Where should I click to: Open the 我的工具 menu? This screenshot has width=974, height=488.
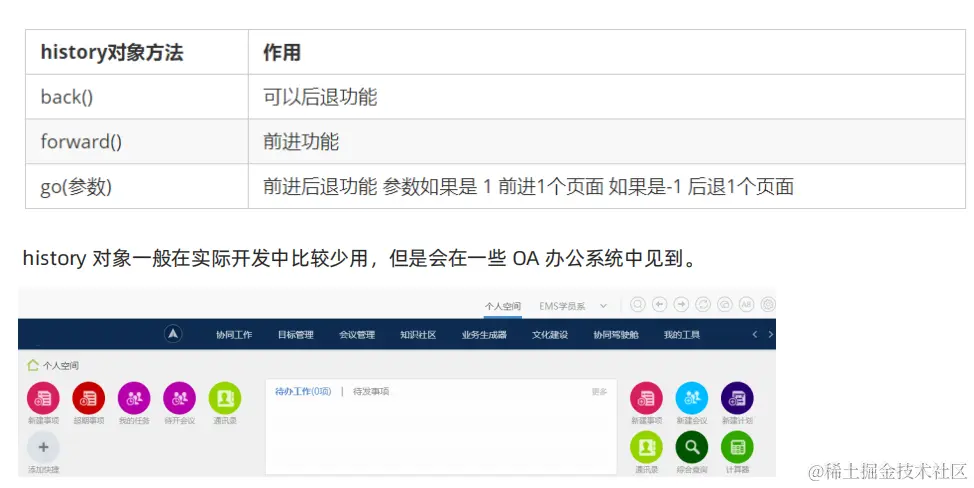click(681, 335)
